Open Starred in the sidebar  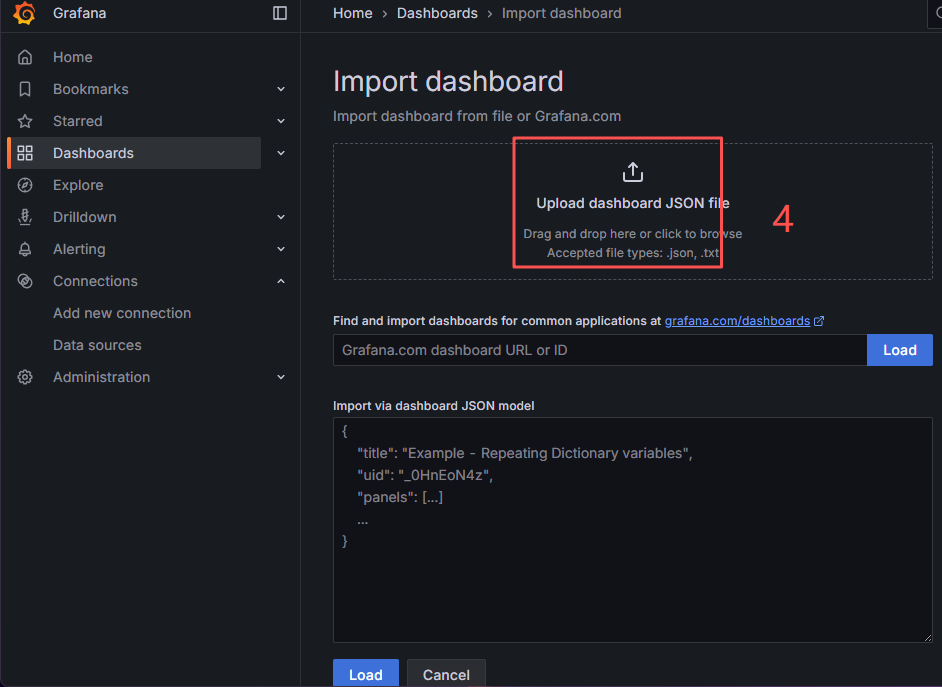point(77,121)
